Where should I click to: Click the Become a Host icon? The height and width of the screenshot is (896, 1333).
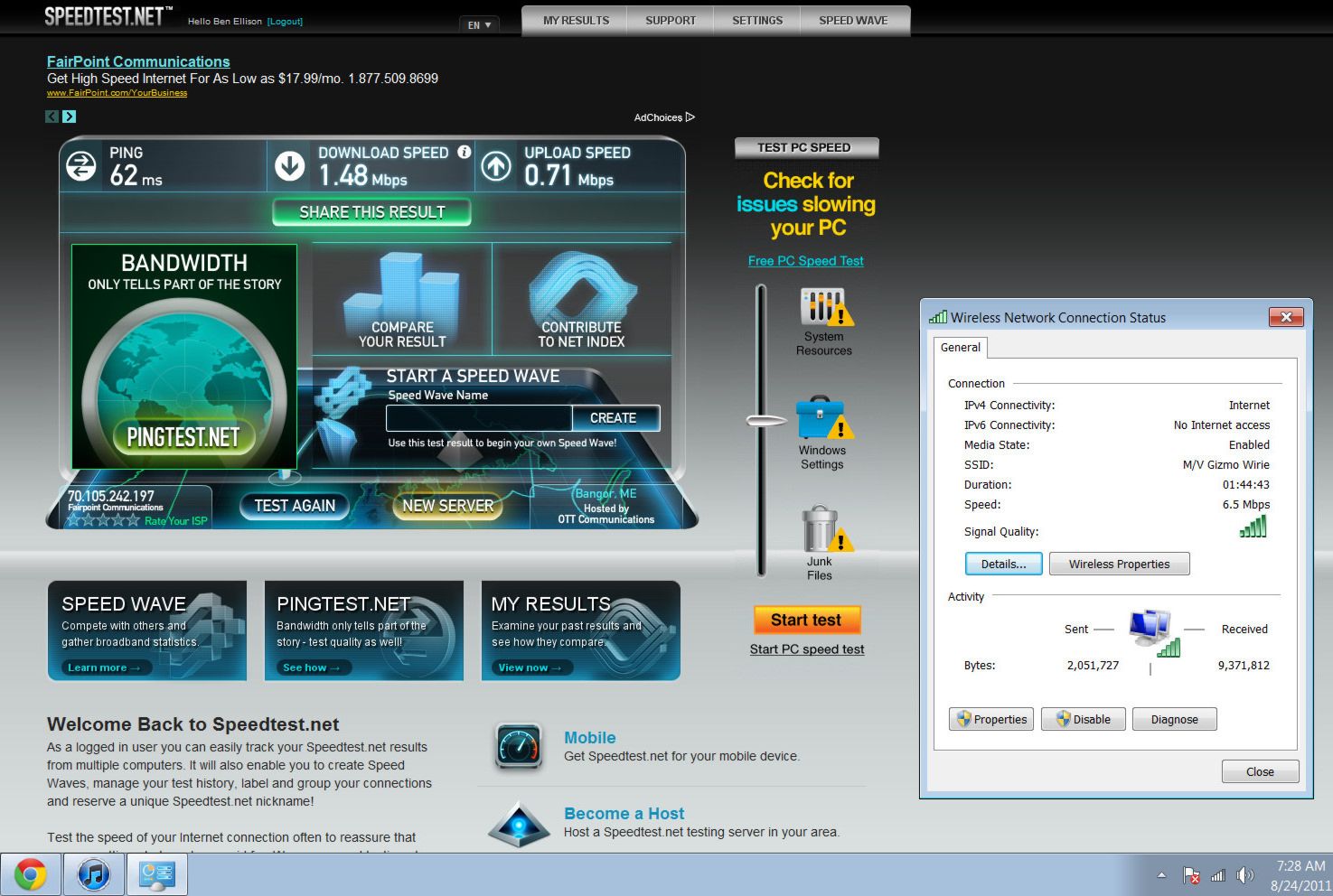[x=519, y=823]
